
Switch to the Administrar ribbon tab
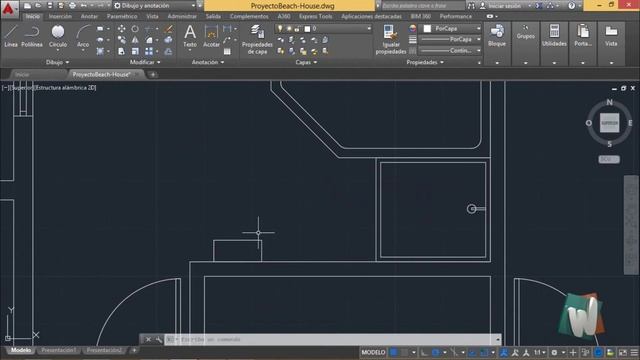click(182, 16)
